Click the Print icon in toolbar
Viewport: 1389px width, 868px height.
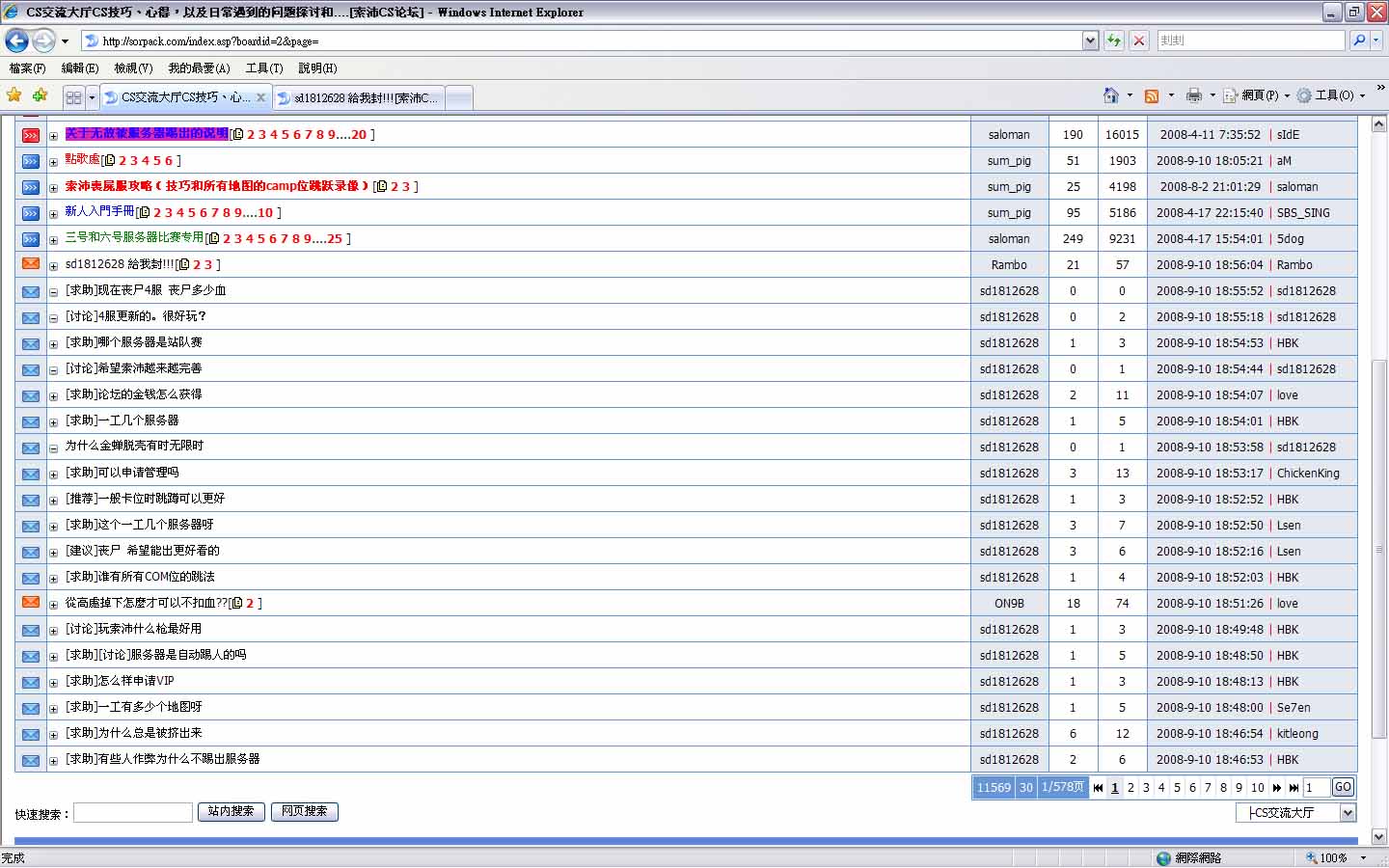click(1194, 95)
